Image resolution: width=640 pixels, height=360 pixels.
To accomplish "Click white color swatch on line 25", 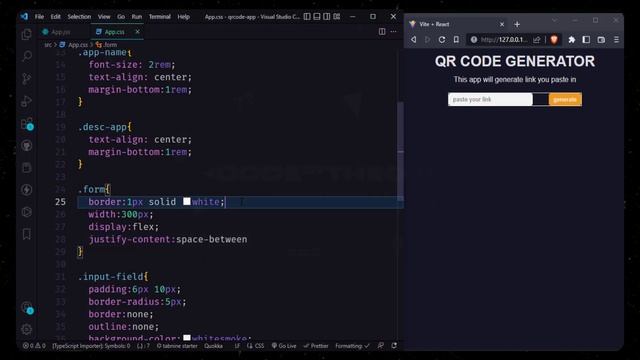I will click(x=187, y=201).
